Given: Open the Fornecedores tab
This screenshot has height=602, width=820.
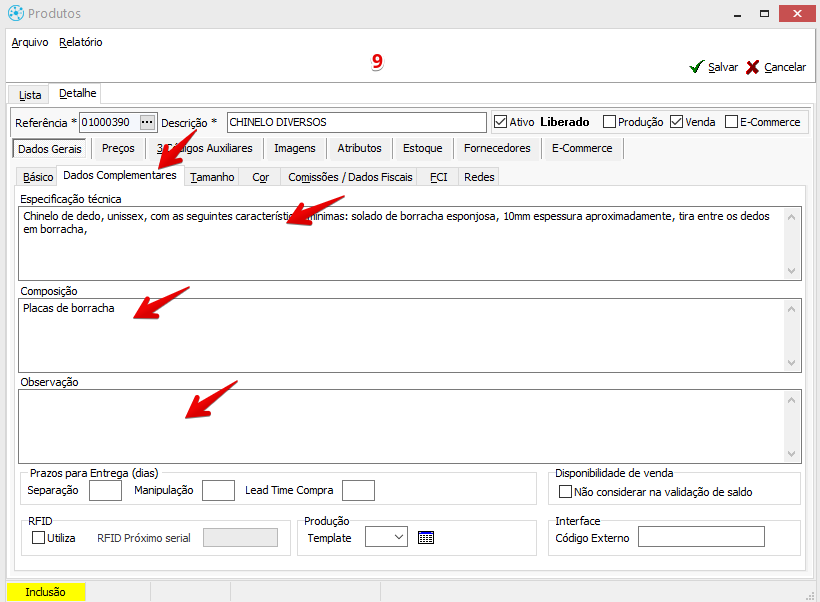Looking at the screenshot, I should (497, 148).
